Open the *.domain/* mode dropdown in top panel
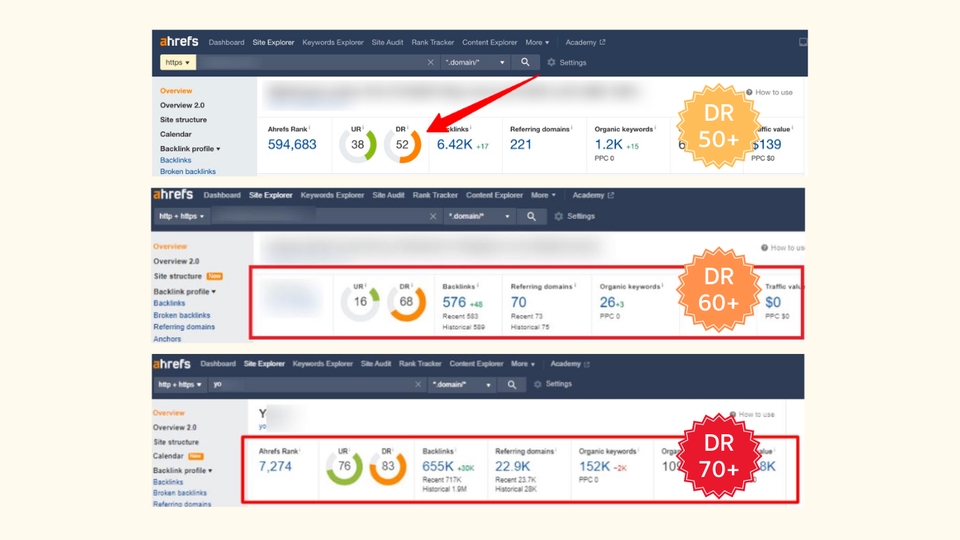Image resolution: width=960 pixels, height=540 pixels. coord(474,62)
